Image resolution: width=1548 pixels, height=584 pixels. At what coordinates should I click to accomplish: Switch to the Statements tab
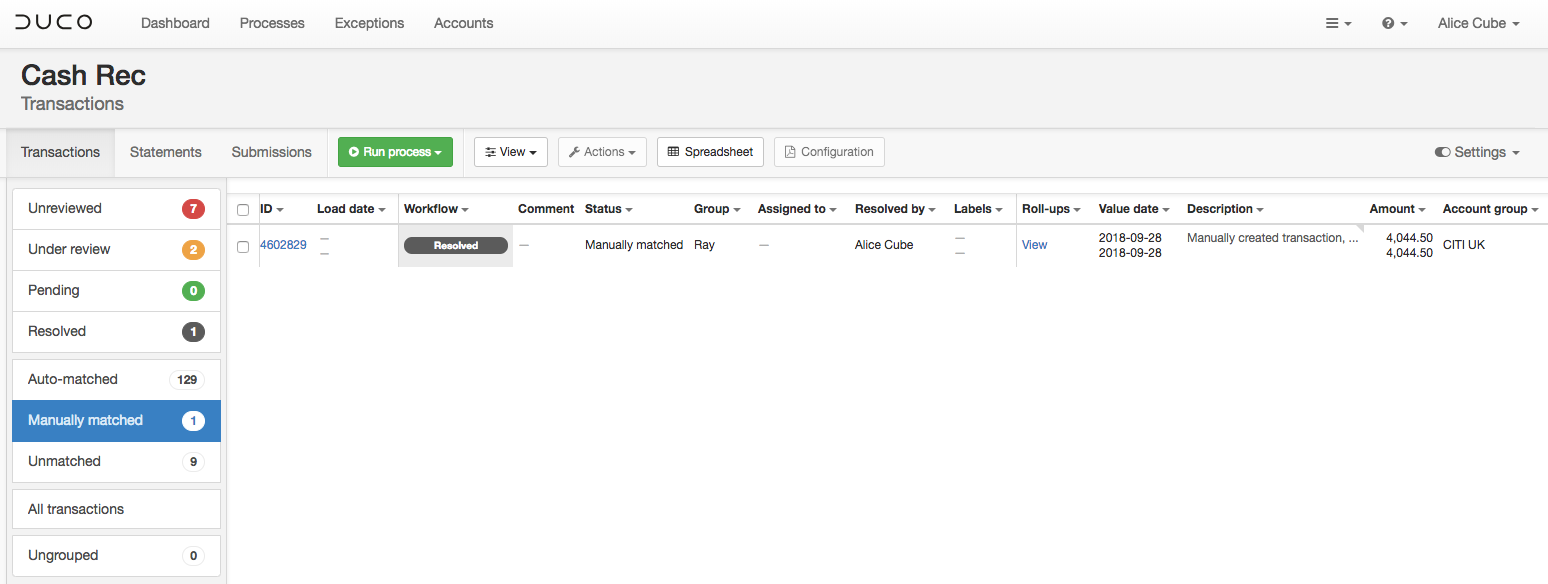[x=166, y=152]
